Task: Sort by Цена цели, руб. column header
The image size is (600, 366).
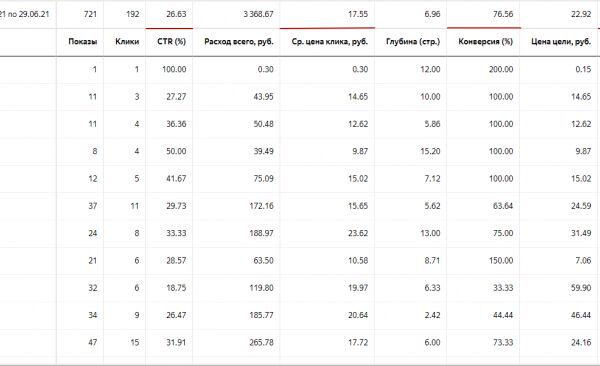Action: pyautogui.click(x=561, y=42)
